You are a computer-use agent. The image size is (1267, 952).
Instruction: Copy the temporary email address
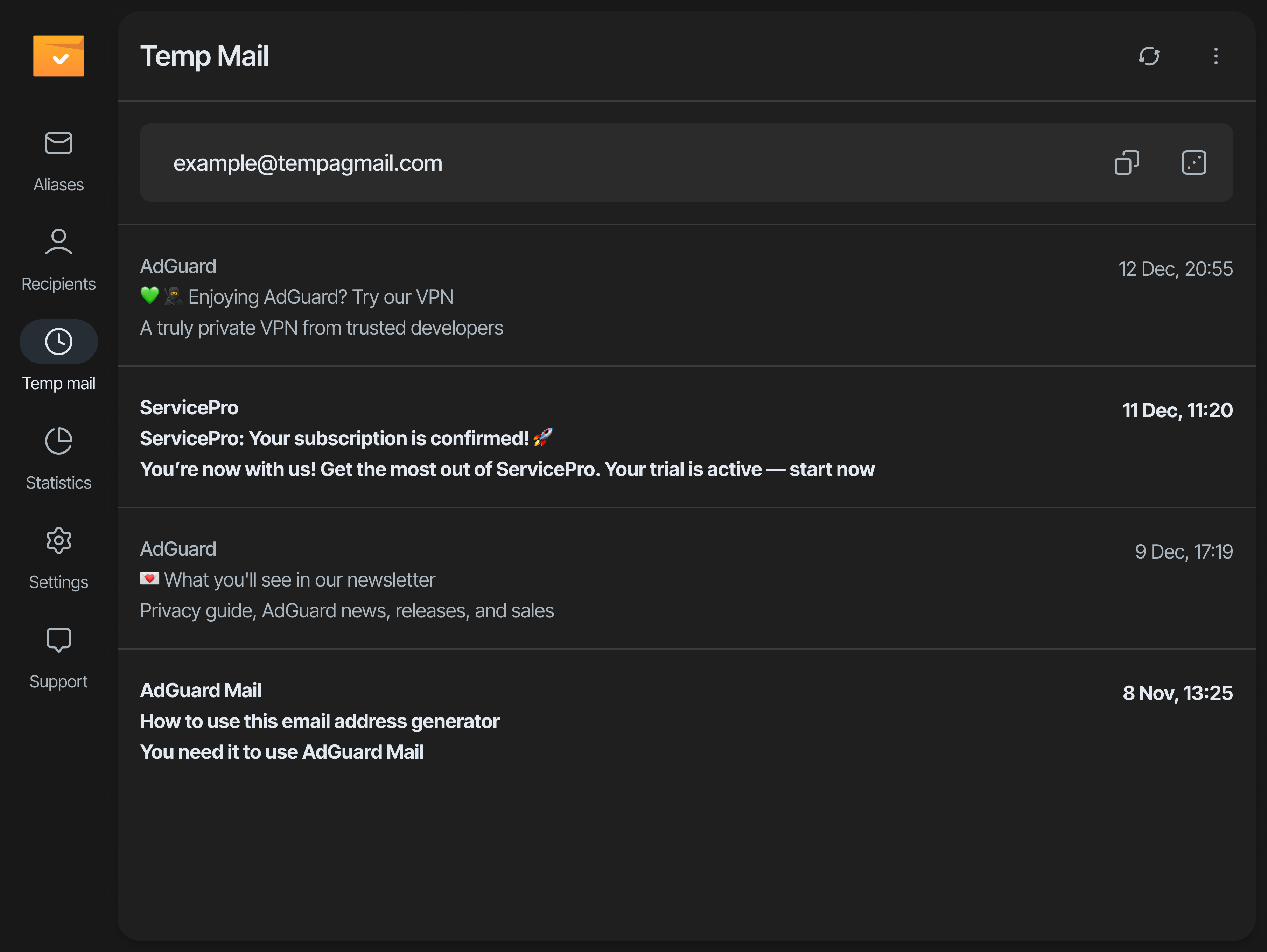tap(1126, 163)
